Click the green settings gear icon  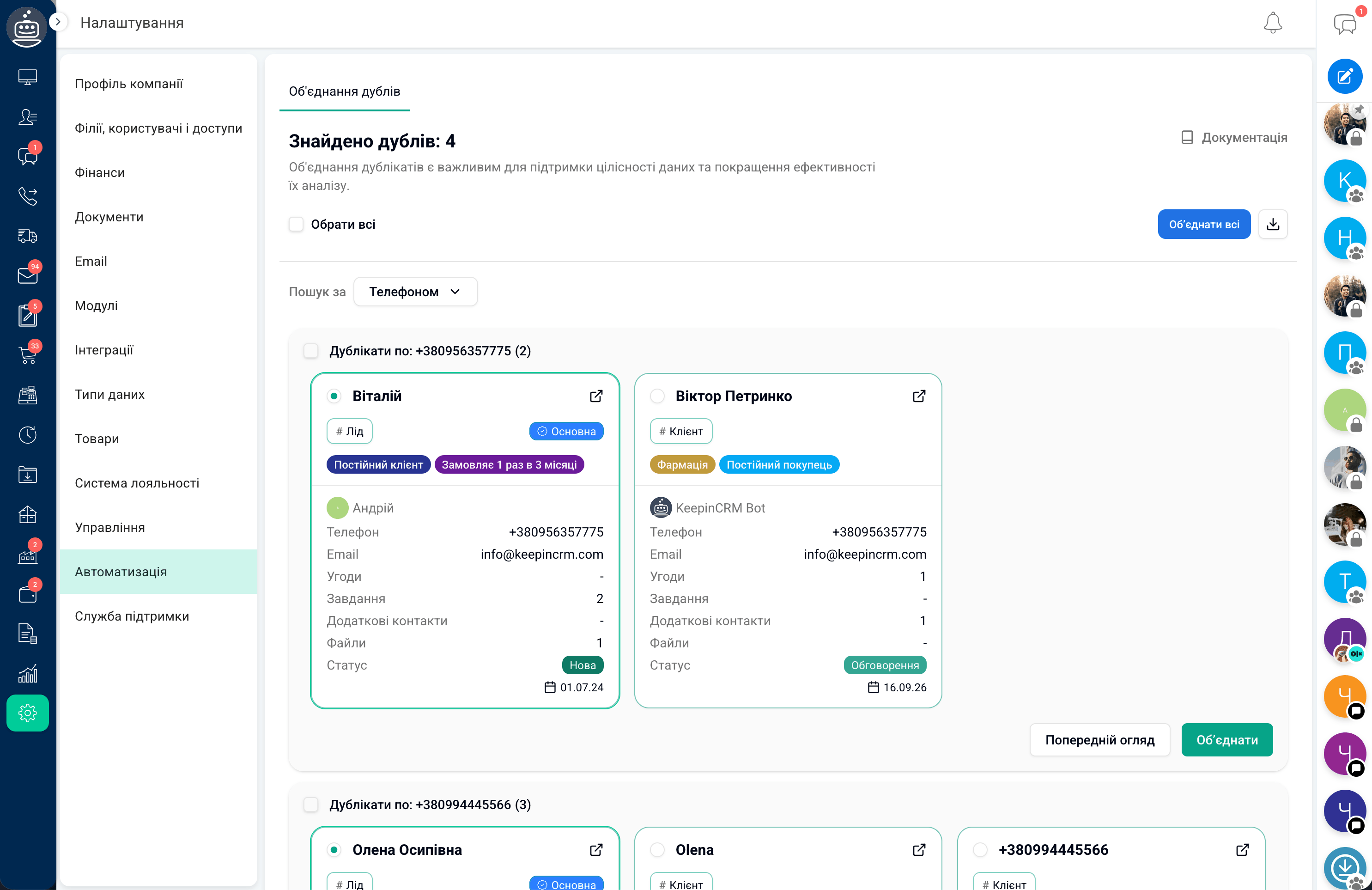[28, 713]
